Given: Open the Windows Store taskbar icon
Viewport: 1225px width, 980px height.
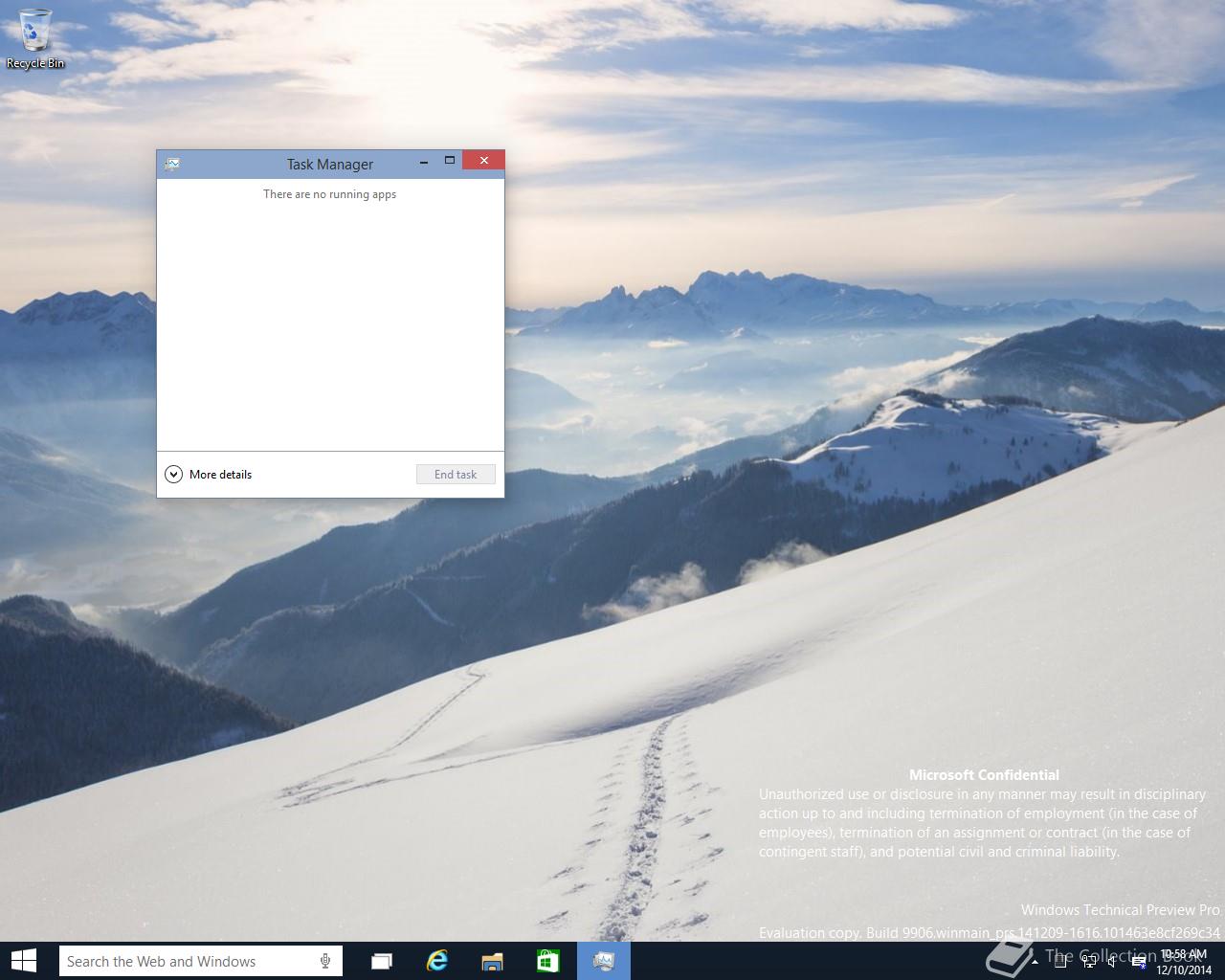Looking at the screenshot, I should pyautogui.click(x=548, y=961).
